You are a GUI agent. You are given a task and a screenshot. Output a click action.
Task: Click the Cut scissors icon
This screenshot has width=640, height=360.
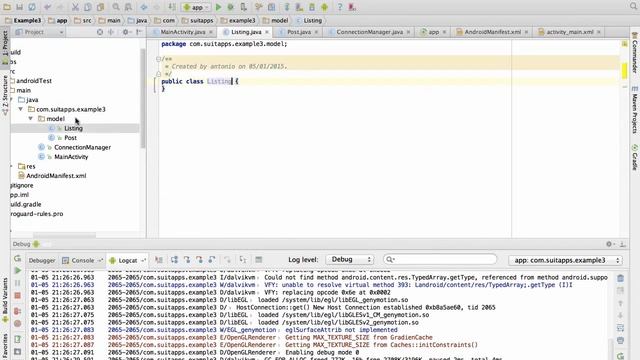pyautogui.click(x=75, y=7)
